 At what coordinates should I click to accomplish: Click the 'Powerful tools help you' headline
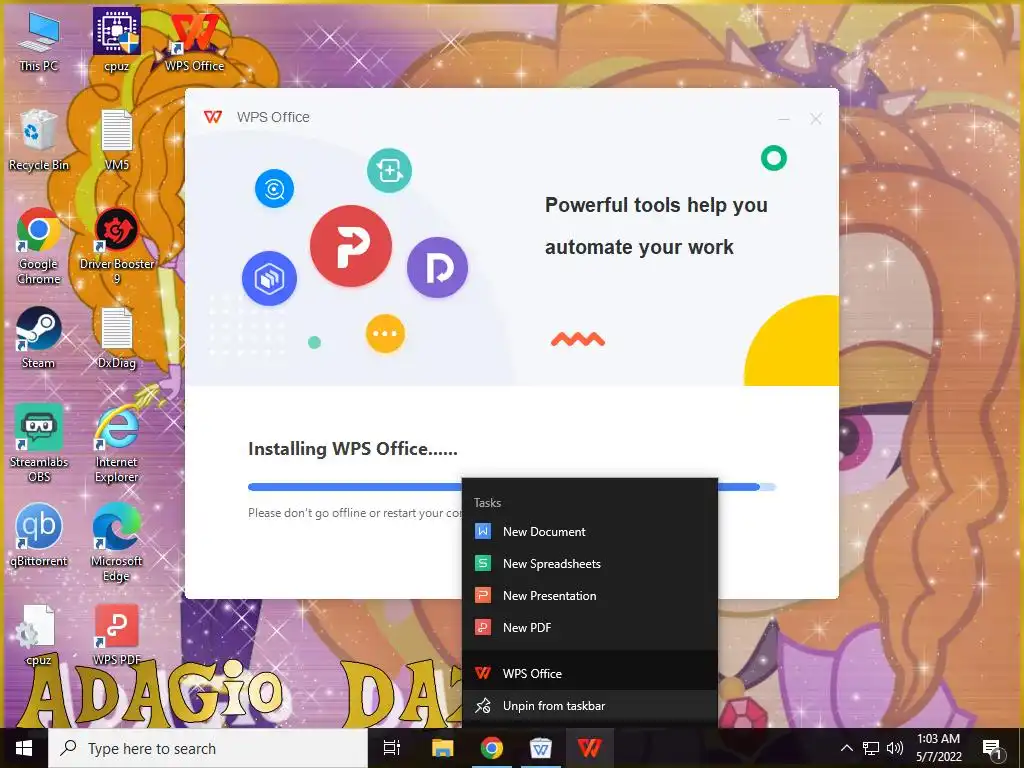coord(656,205)
